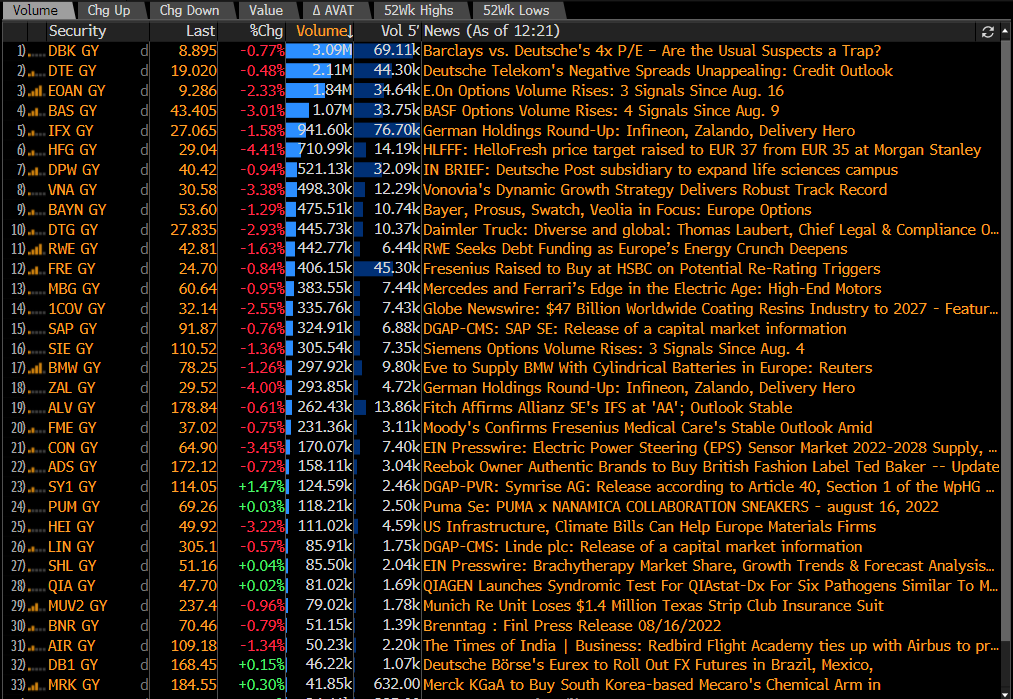Click the delayed 'd' marker for SAP GY

pos(144,329)
